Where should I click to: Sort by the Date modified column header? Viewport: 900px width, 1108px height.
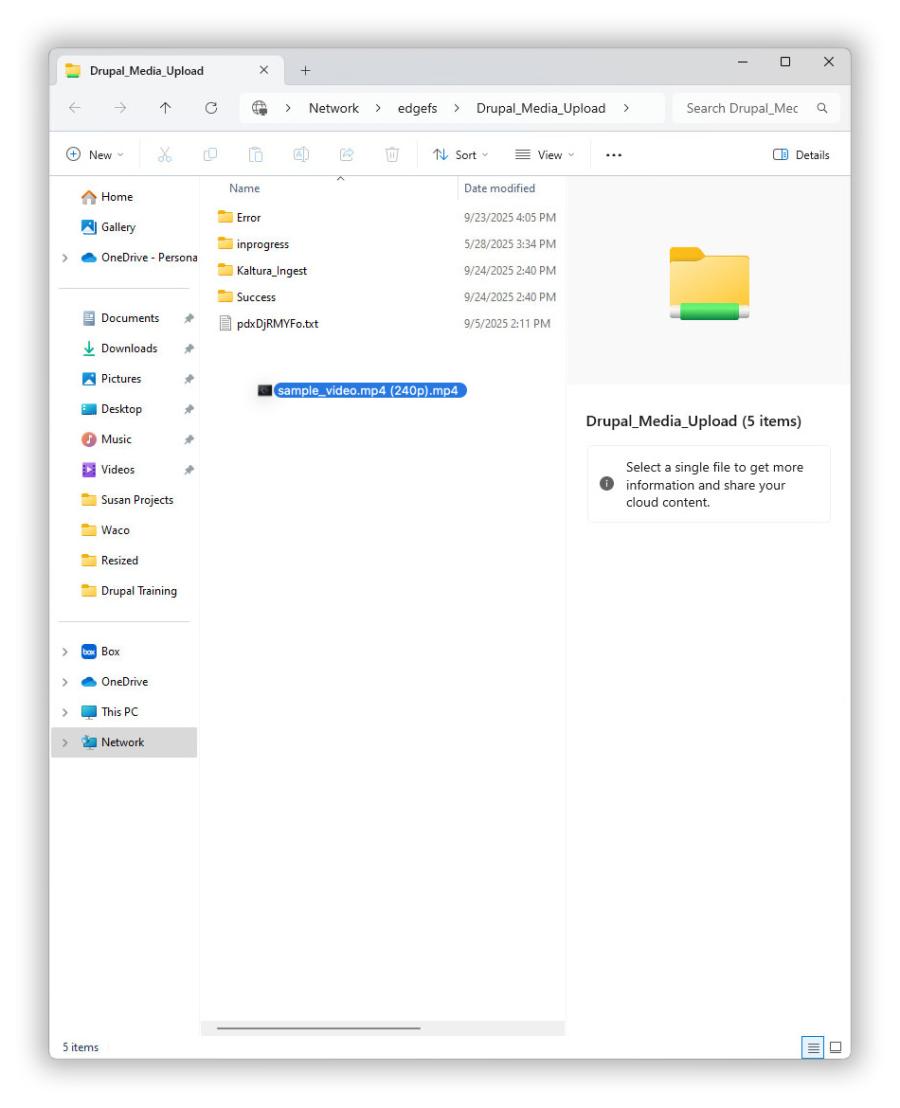click(x=499, y=188)
